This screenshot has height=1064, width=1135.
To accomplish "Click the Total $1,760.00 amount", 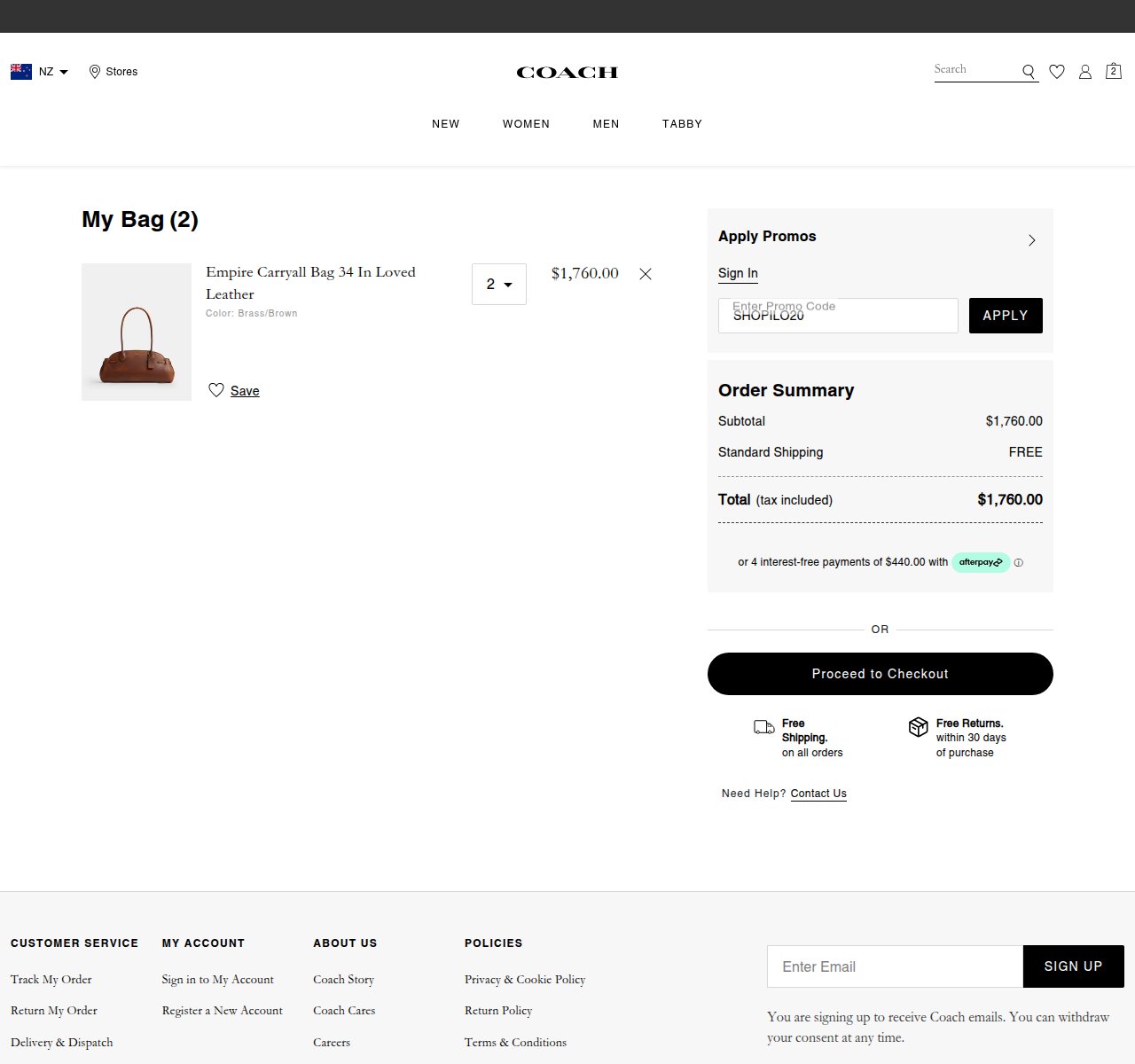I will 1010,500.
